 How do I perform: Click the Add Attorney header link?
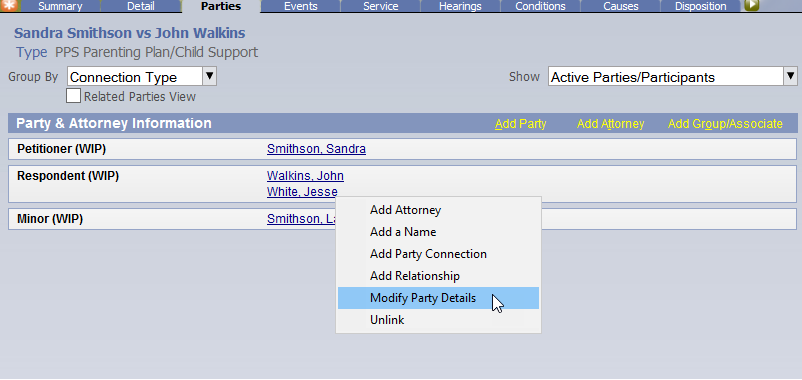611,124
